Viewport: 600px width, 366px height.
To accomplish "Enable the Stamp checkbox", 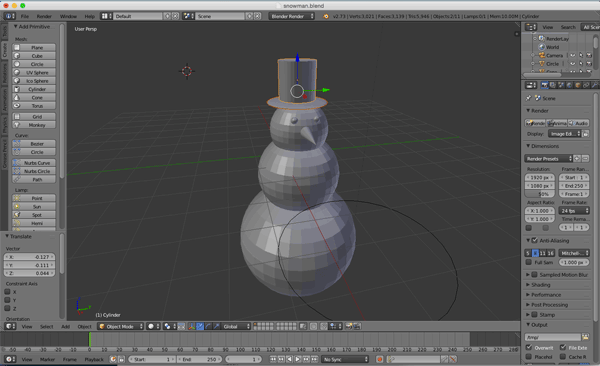I will click(x=535, y=314).
